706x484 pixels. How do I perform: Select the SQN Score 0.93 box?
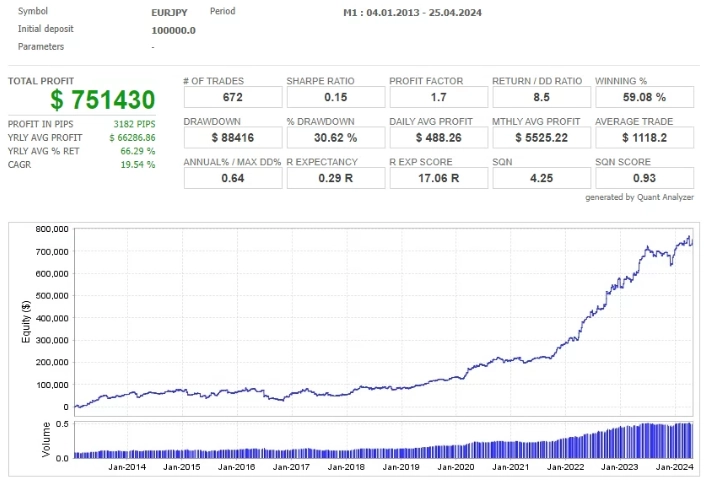(644, 178)
